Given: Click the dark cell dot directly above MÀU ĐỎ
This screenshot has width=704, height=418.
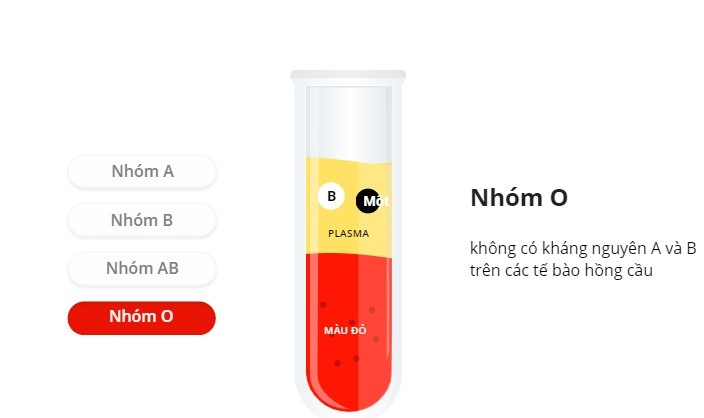Looking at the screenshot, I should tap(352, 322).
